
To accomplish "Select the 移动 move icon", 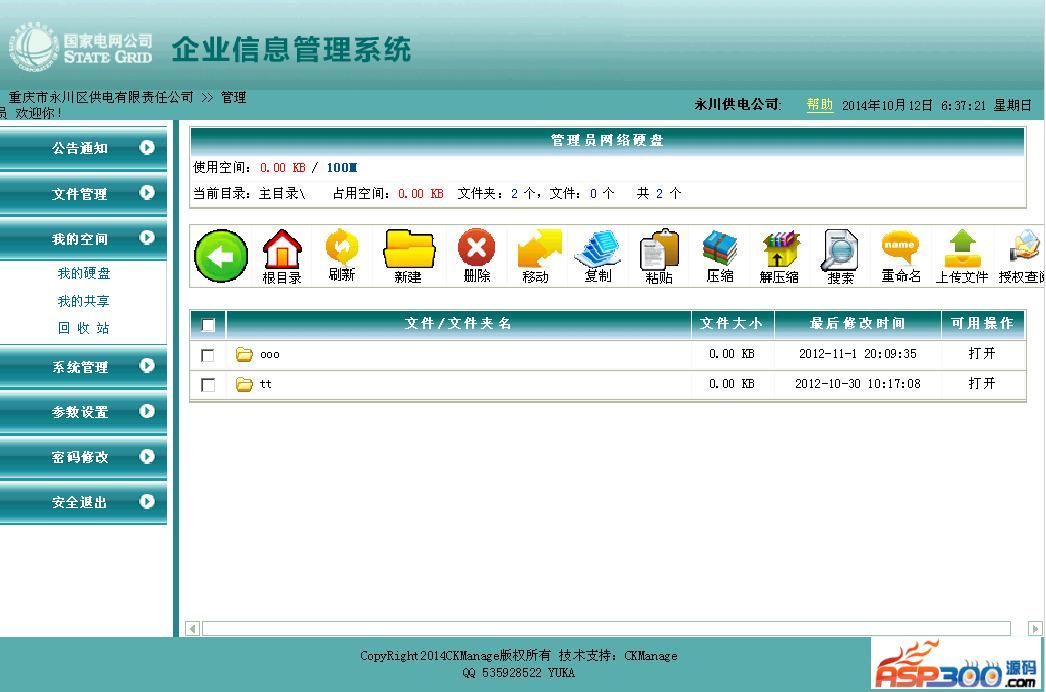I will coord(538,257).
